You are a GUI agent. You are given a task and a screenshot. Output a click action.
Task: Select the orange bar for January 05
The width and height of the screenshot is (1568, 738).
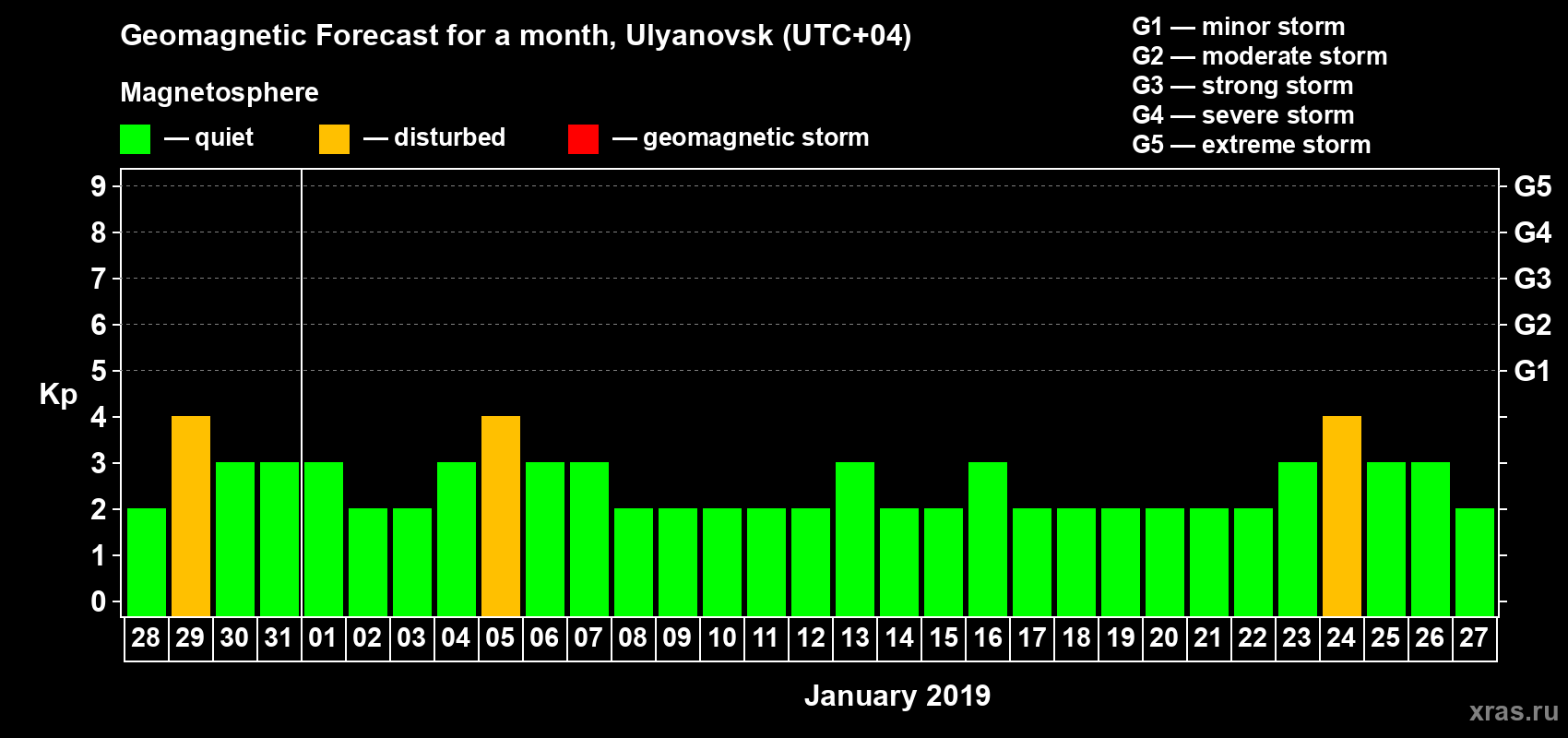501,516
